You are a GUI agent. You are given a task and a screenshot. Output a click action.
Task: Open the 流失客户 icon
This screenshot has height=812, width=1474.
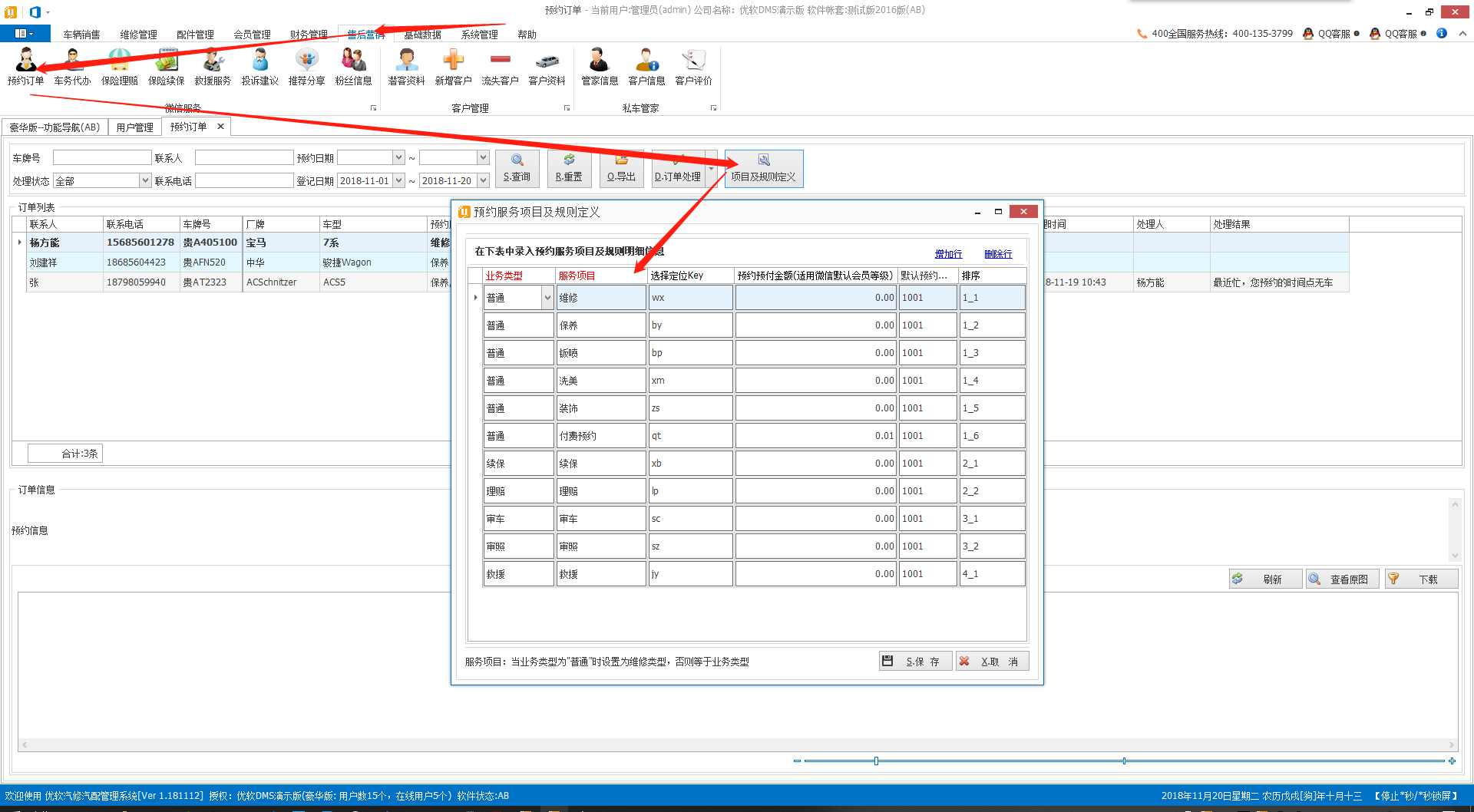coord(500,67)
